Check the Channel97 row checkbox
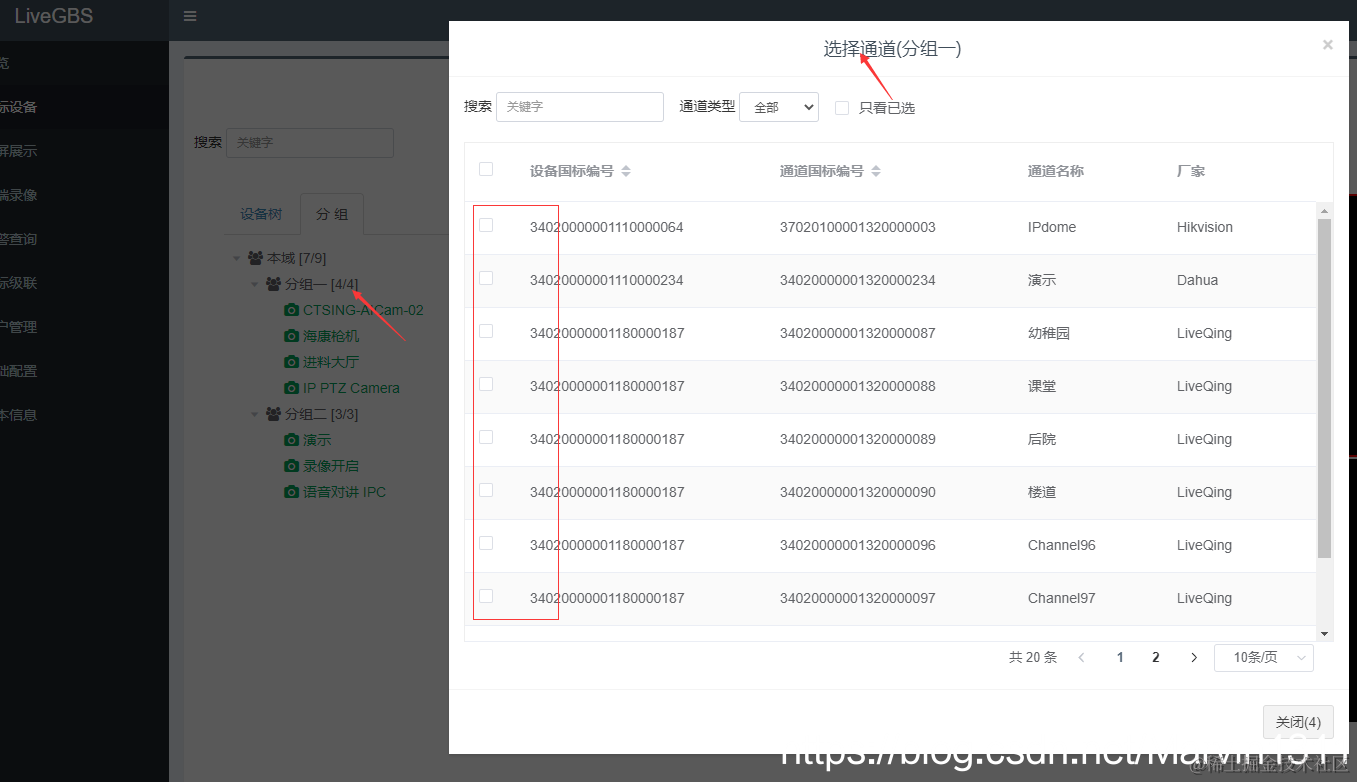 point(486,596)
